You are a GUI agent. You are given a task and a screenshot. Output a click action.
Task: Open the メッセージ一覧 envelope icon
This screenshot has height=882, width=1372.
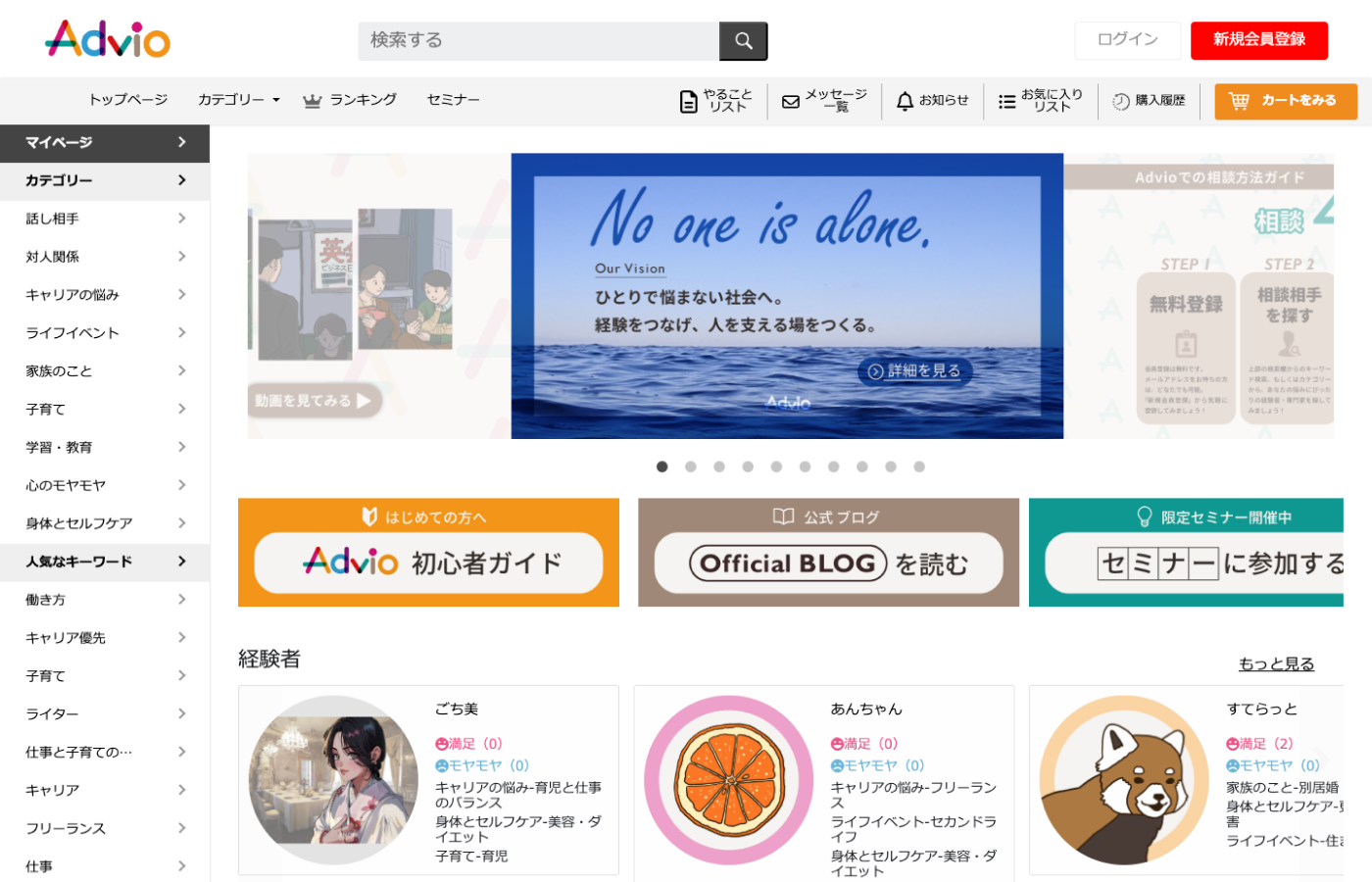791,101
